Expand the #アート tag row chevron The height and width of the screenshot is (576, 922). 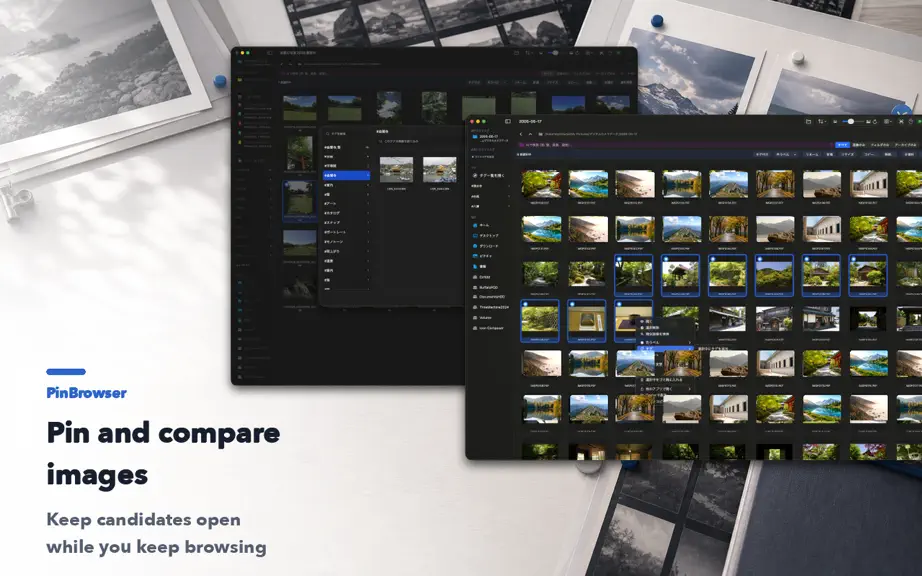(x=368, y=204)
